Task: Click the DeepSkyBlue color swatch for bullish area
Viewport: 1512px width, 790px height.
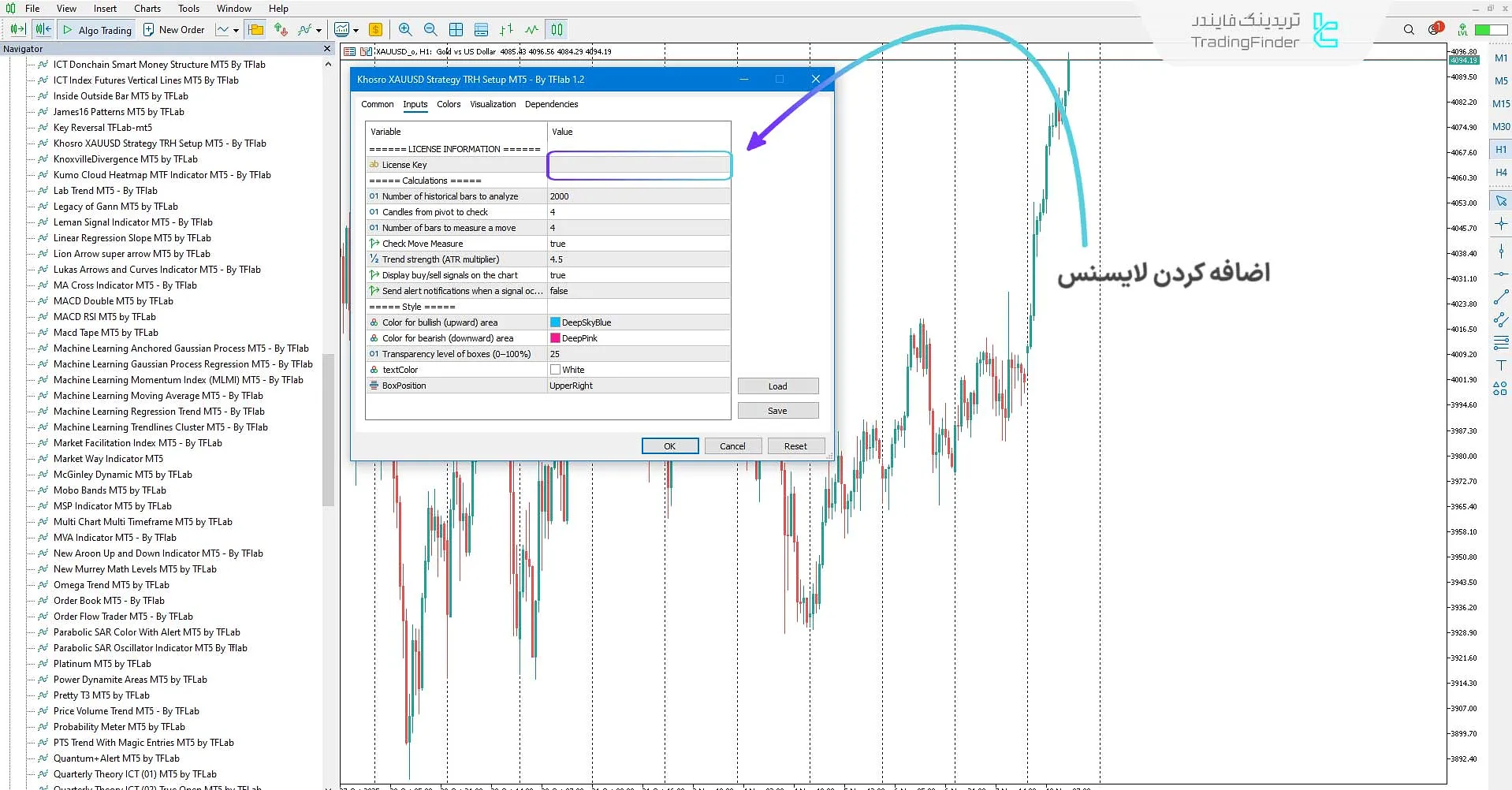Action: 556,322
